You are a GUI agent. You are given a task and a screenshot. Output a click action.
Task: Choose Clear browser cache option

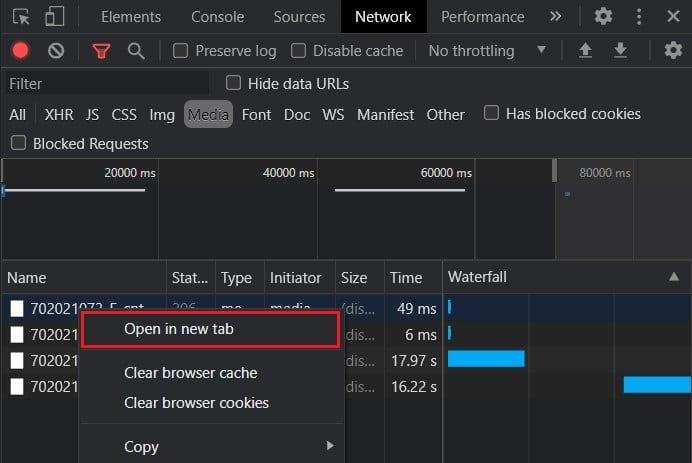(190, 373)
